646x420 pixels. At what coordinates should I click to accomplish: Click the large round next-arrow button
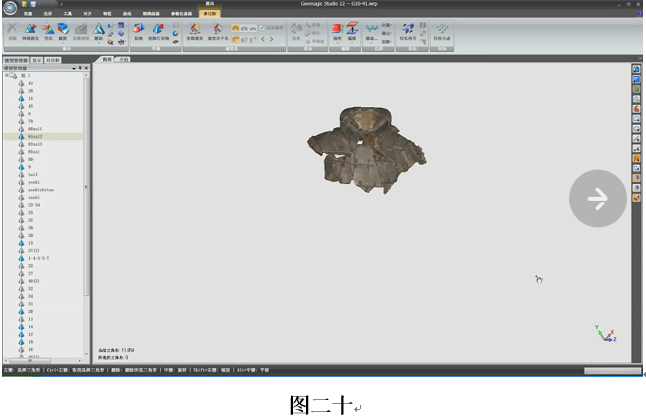pyautogui.click(x=597, y=199)
